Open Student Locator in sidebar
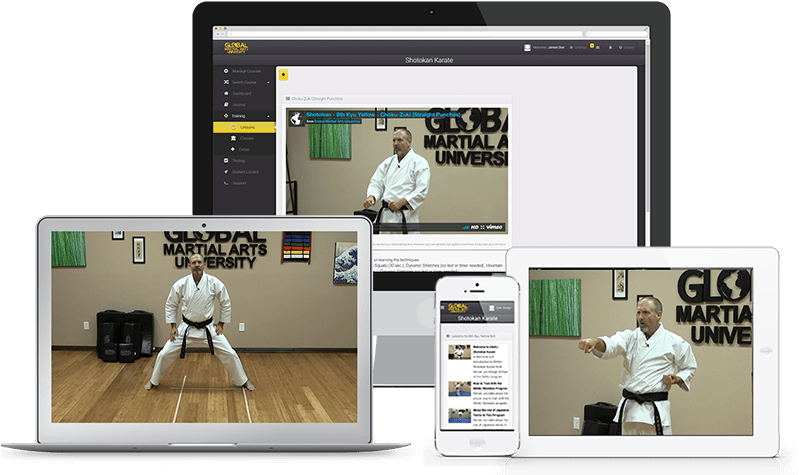The width and height of the screenshot is (799, 475). coord(244,172)
